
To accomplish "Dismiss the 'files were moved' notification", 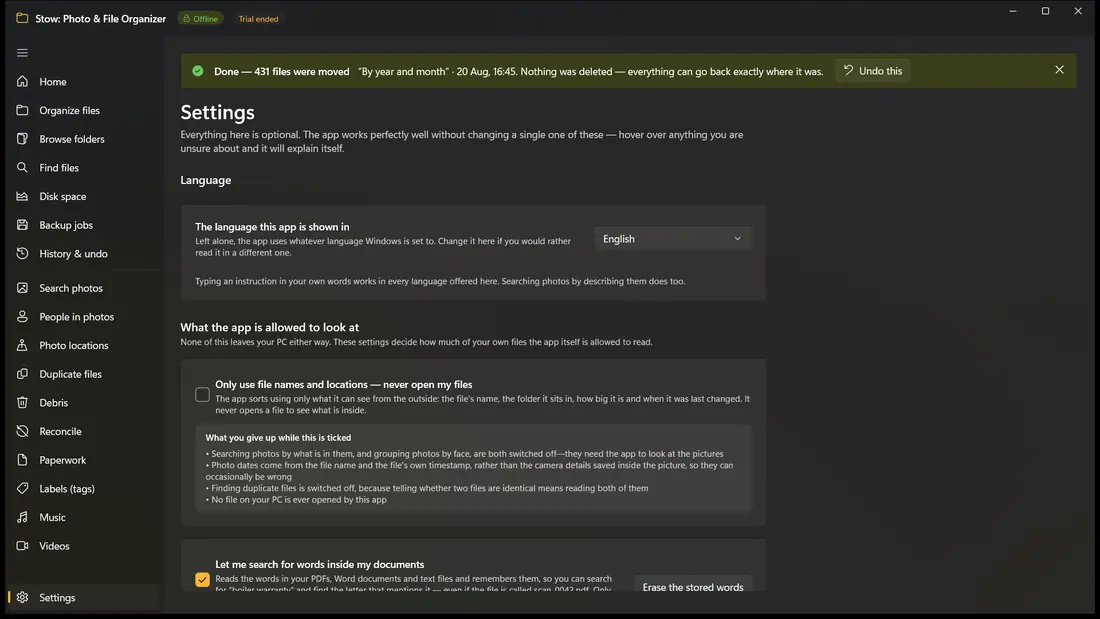I will 1059,70.
